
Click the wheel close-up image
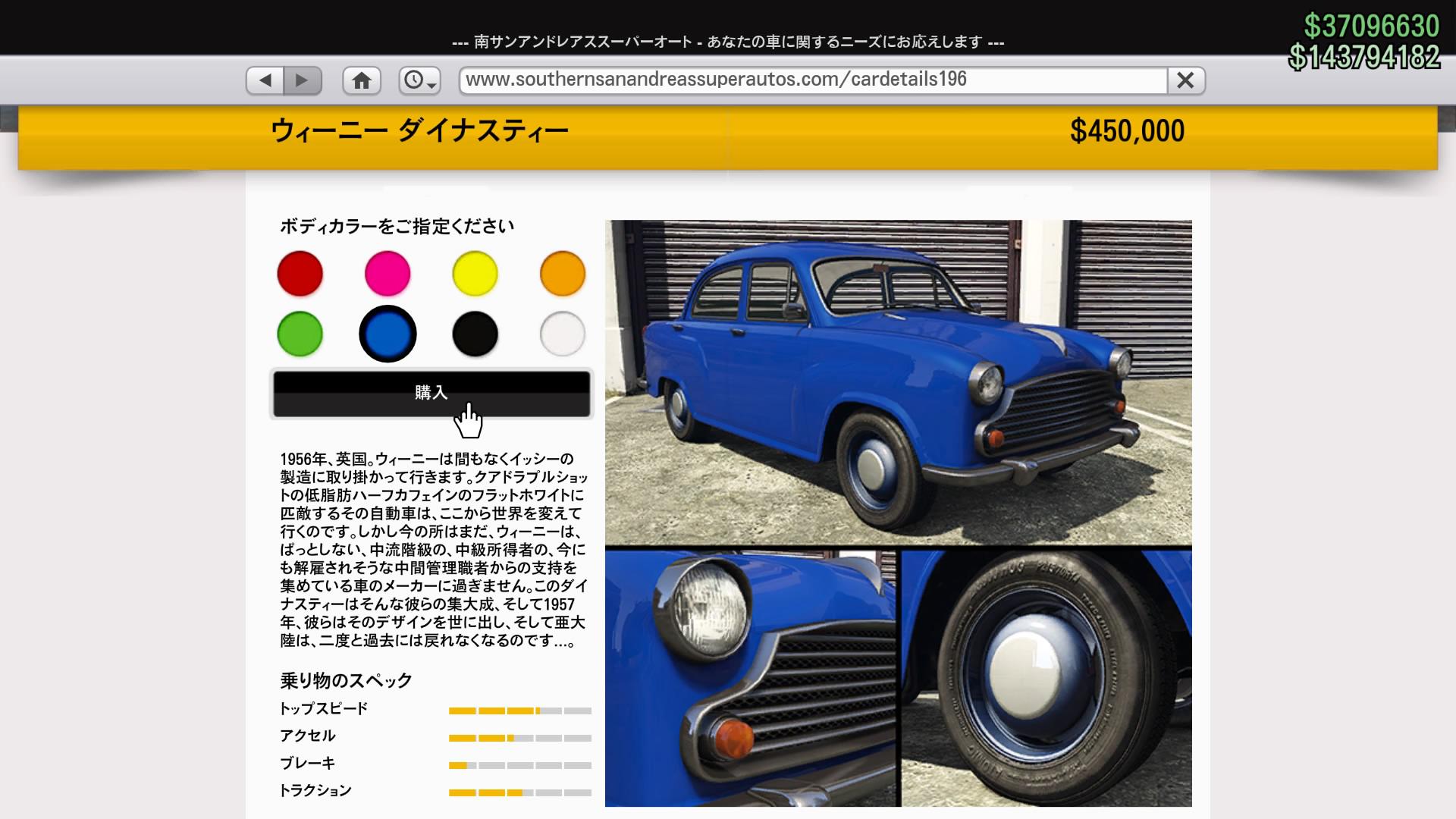[x=1046, y=679]
